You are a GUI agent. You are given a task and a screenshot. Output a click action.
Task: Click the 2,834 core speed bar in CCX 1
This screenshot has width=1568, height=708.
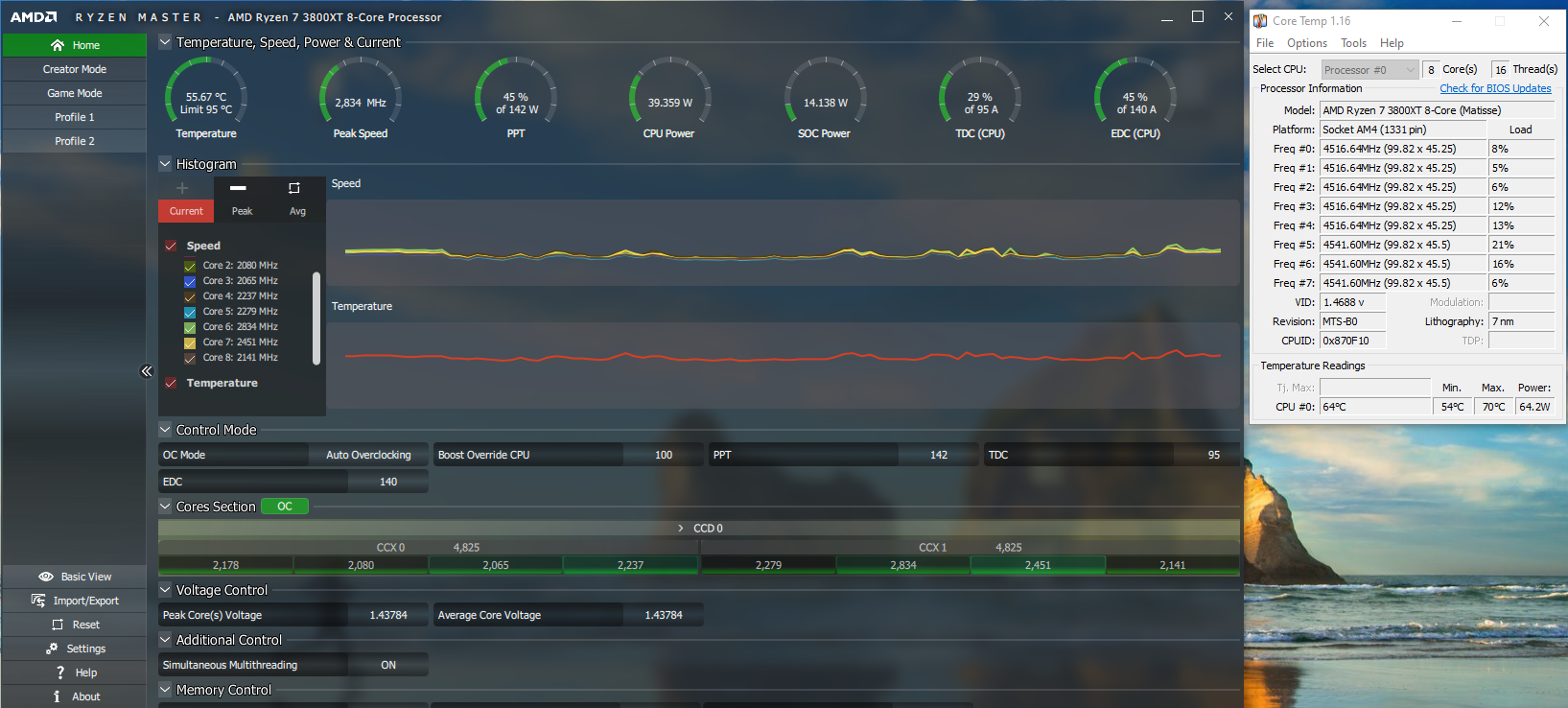click(902, 565)
